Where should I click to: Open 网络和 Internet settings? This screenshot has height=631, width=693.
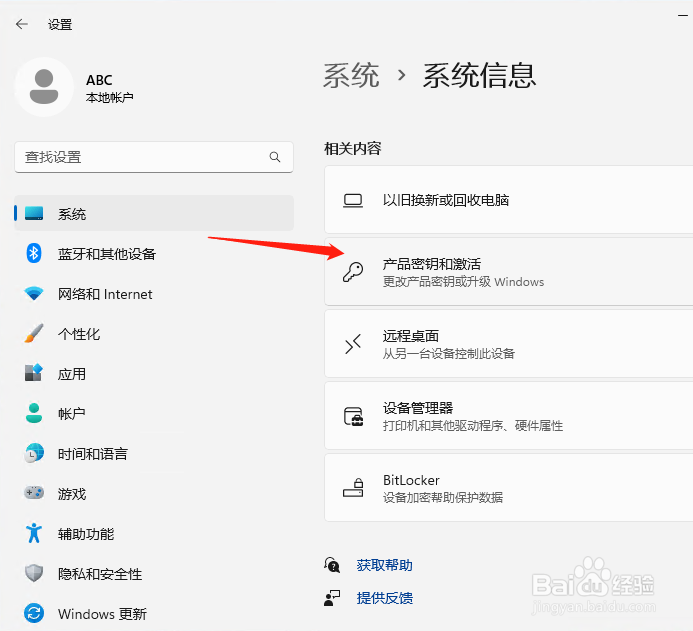pyautogui.click(x=154, y=294)
